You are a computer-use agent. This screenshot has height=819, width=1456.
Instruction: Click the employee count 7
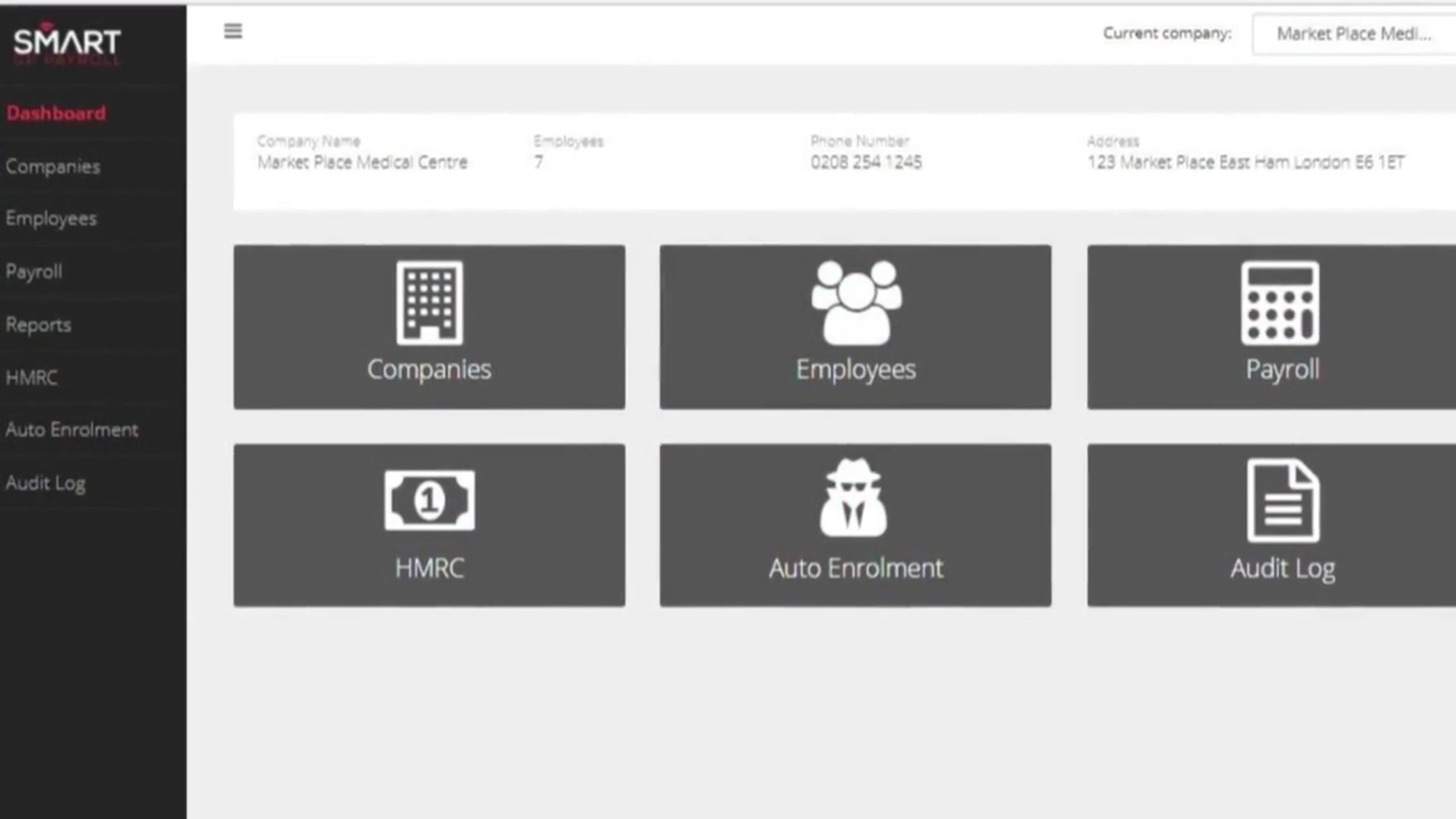point(538,163)
